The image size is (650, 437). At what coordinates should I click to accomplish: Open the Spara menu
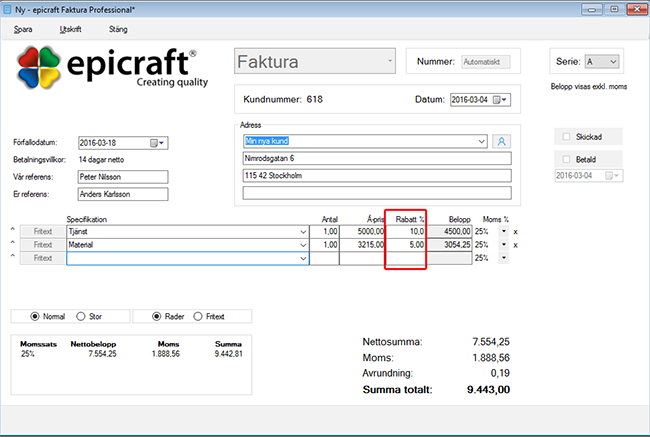[23, 29]
